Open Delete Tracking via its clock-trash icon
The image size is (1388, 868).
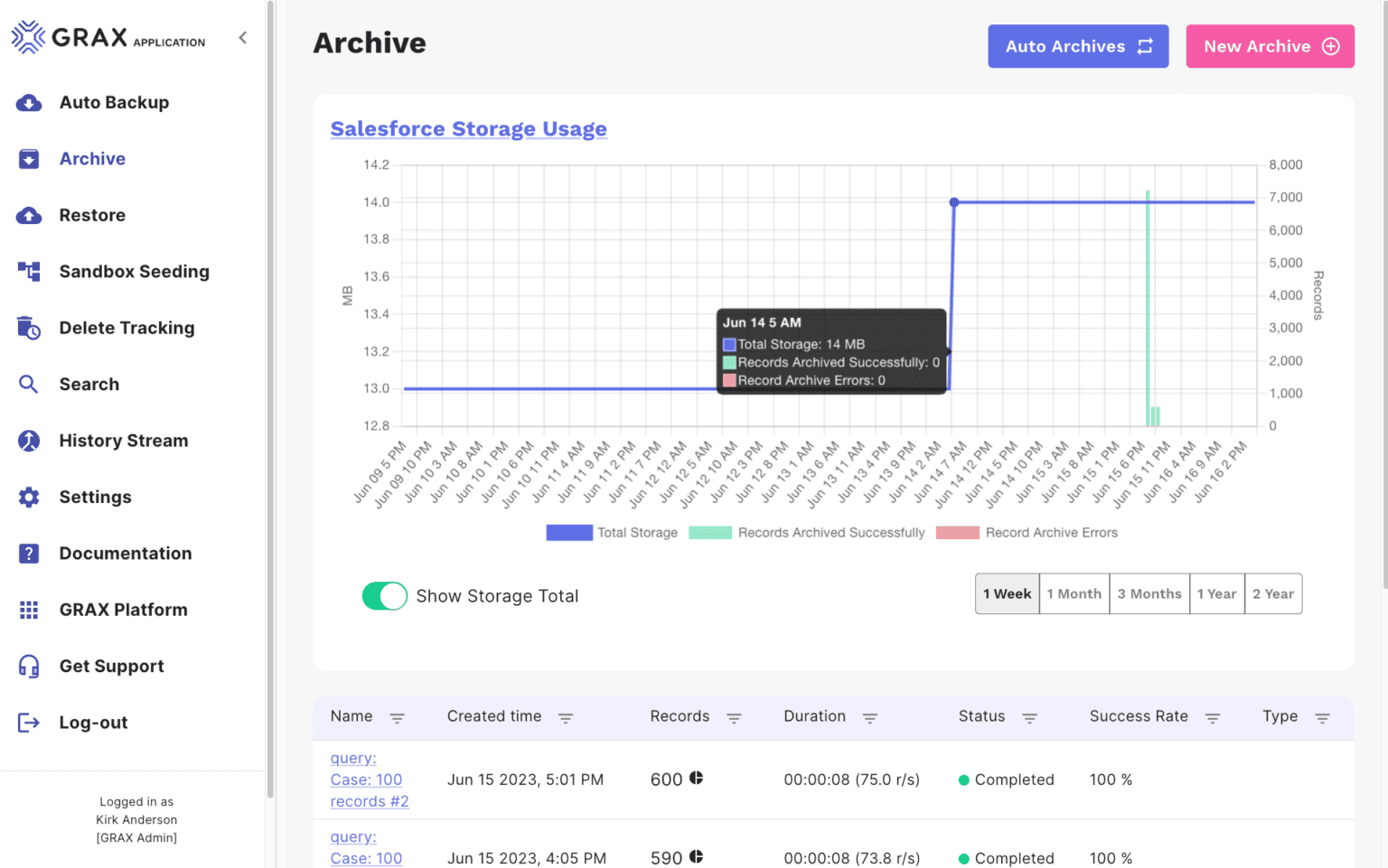(28, 328)
